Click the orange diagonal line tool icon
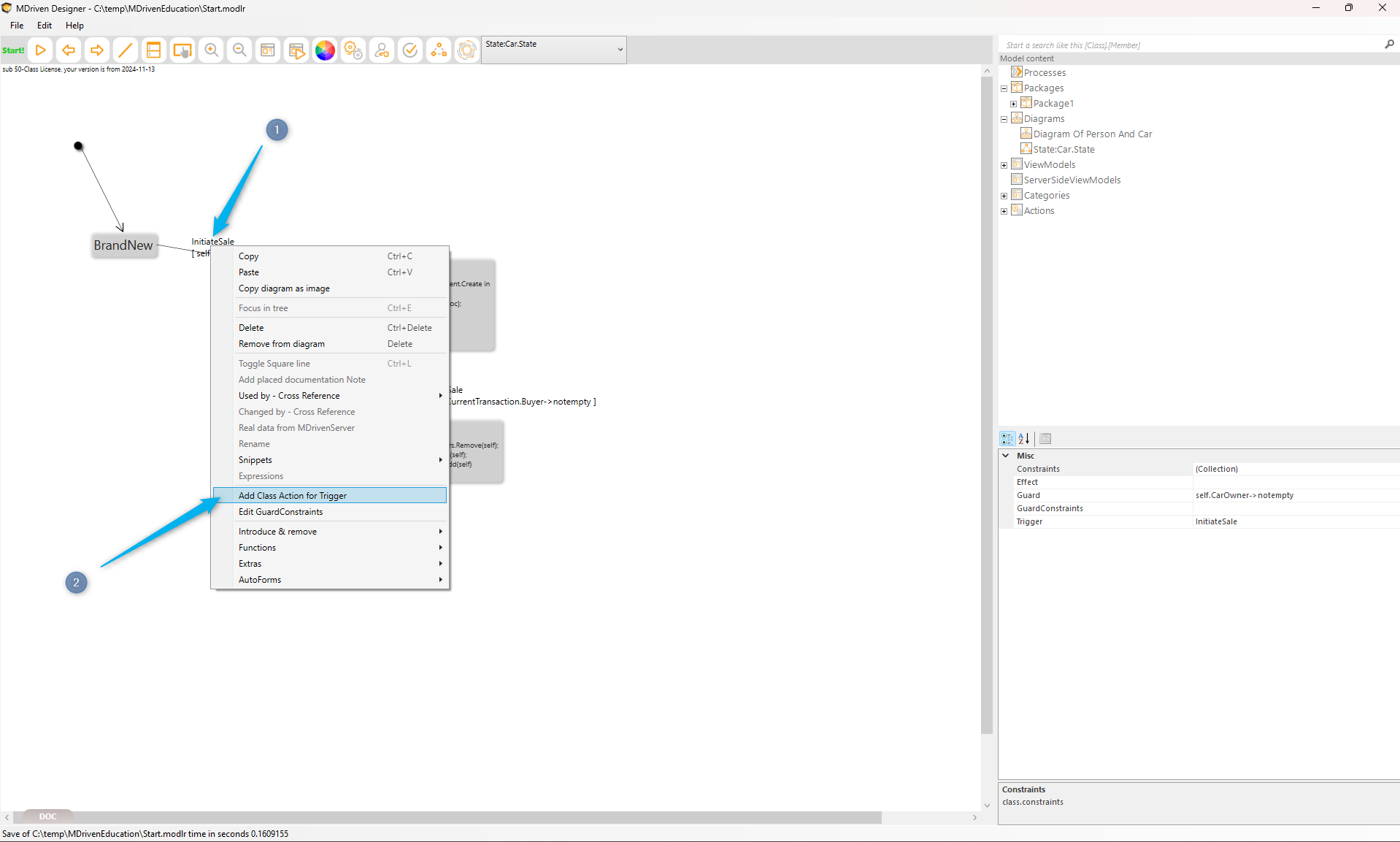Viewport: 1400px width, 842px height. (x=126, y=50)
